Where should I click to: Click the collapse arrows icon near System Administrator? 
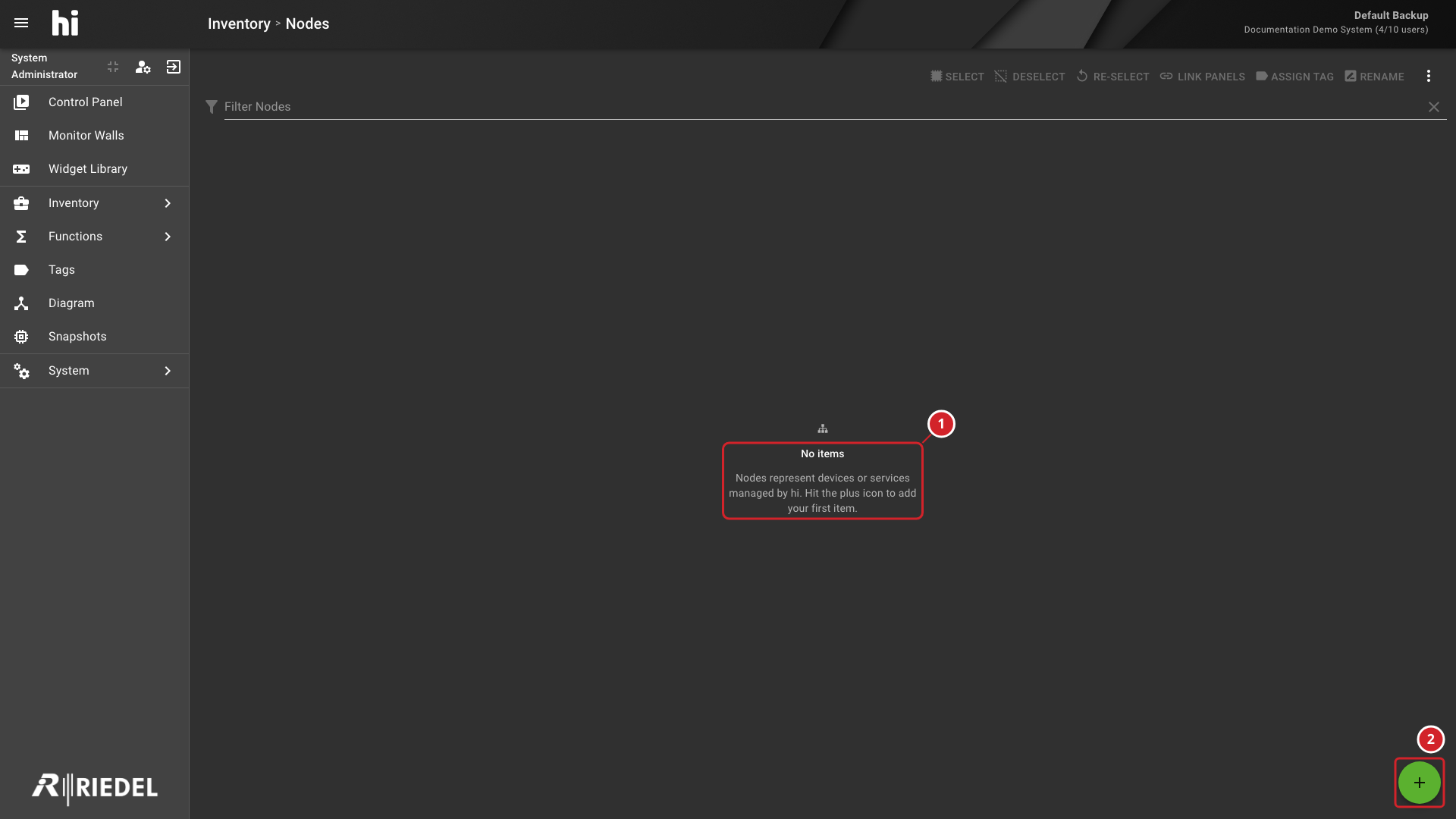click(113, 67)
